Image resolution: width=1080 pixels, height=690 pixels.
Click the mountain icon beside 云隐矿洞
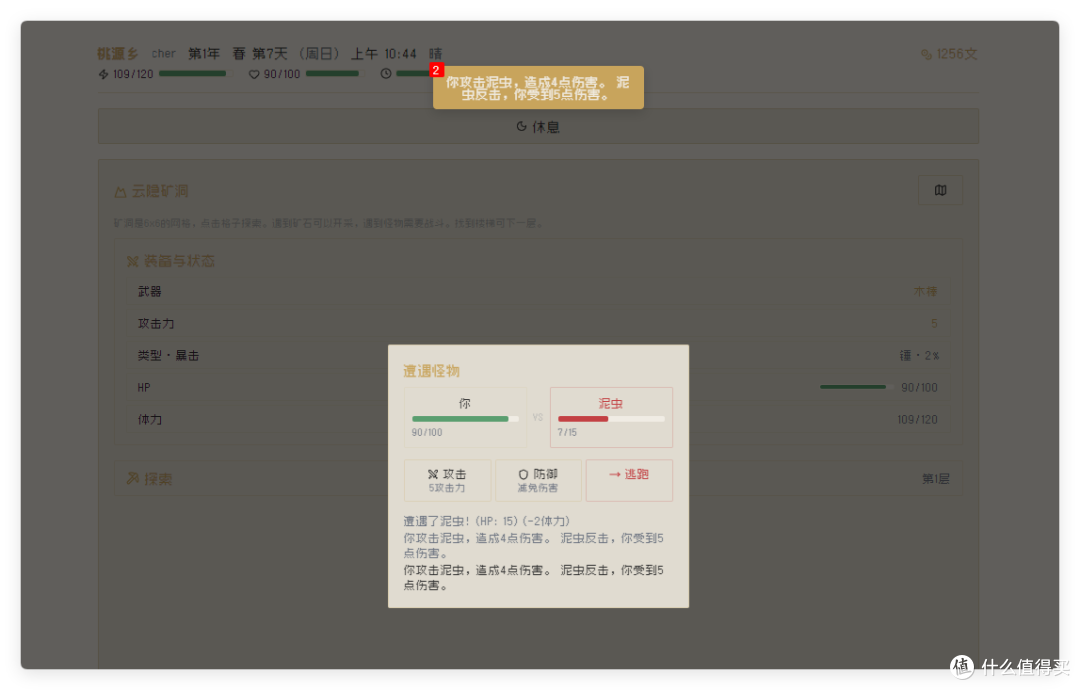(120, 192)
